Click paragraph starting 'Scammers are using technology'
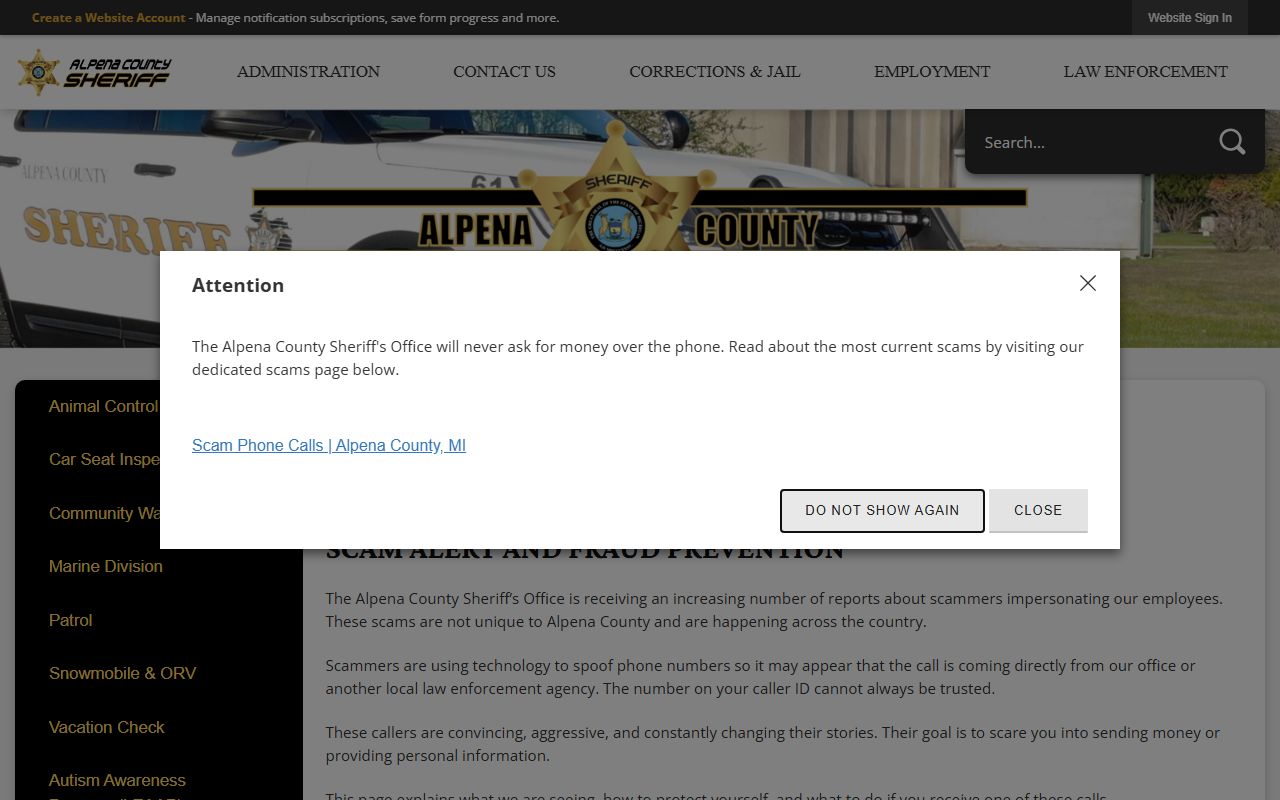 pyautogui.click(x=760, y=677)
